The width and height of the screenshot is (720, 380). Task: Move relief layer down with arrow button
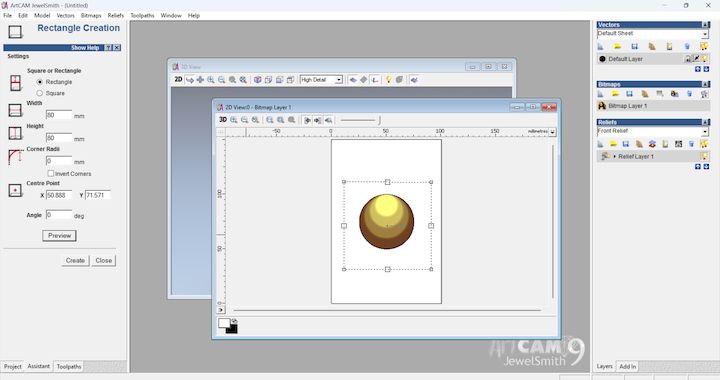point(706,167)
